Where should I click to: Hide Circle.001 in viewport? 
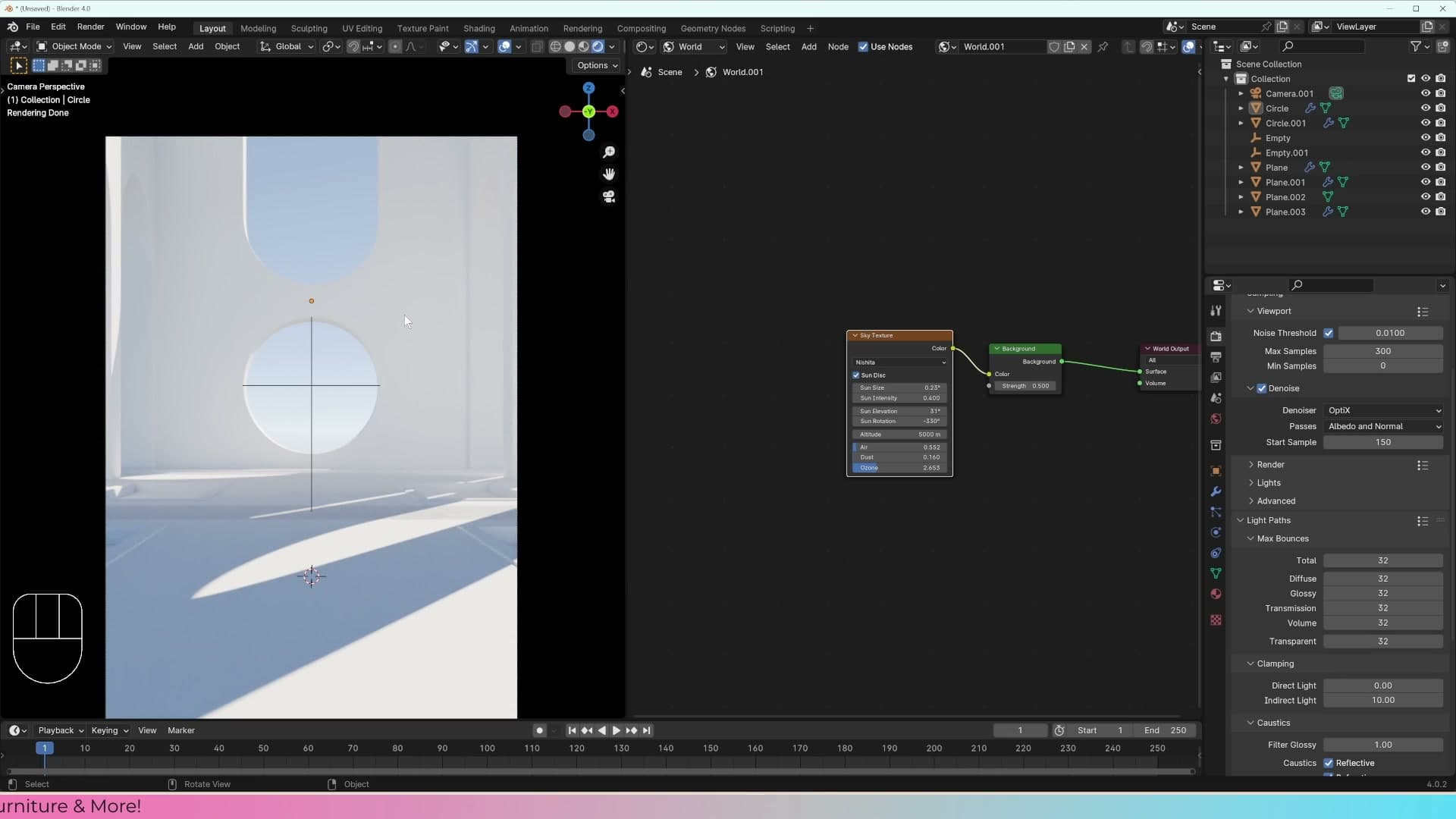[1426, 123]
